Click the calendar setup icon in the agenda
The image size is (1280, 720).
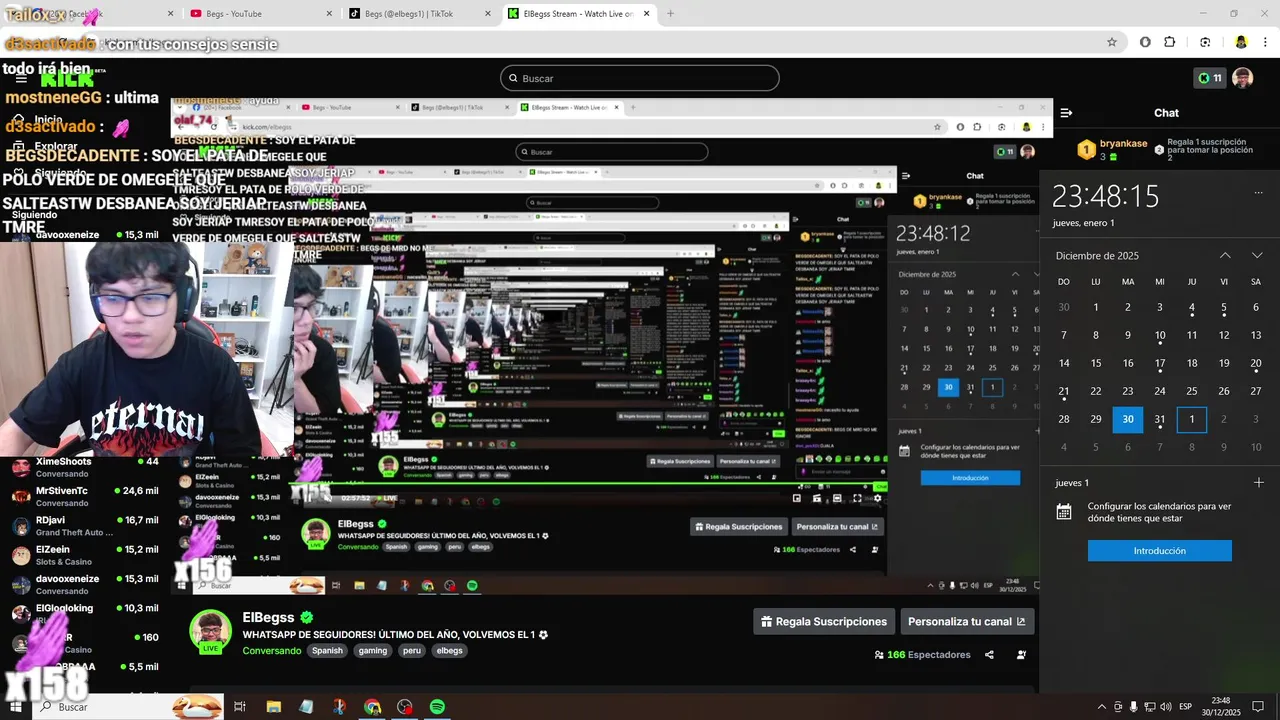pos(1064,512)
